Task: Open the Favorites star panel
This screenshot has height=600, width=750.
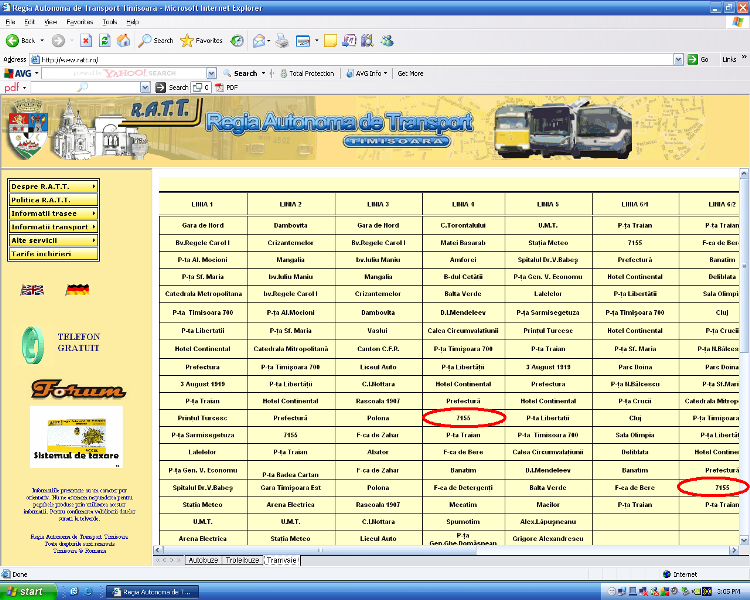Action: point(202,41)
